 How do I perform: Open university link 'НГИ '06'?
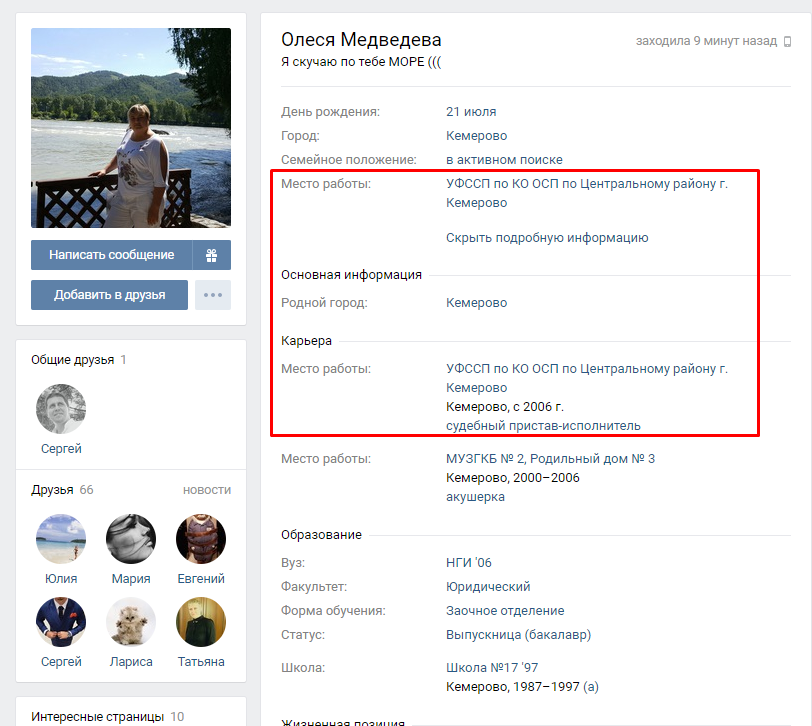[469, 563]
